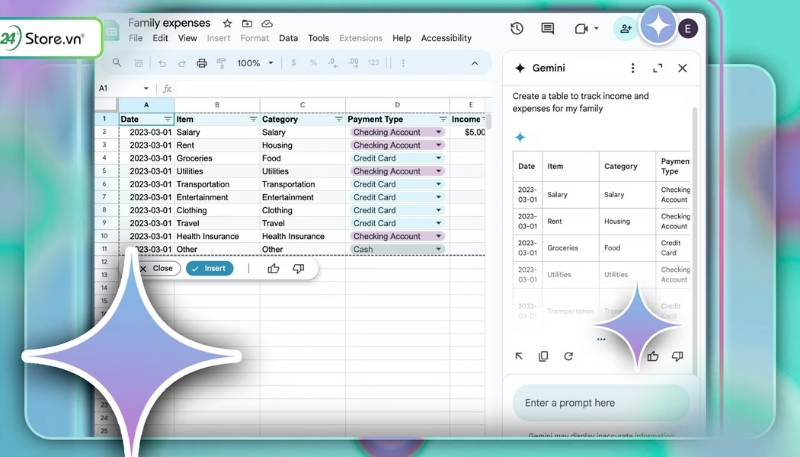Open the Payment Type column filter
This screenshot has height=457, width=800.
[x=443, y=119]
